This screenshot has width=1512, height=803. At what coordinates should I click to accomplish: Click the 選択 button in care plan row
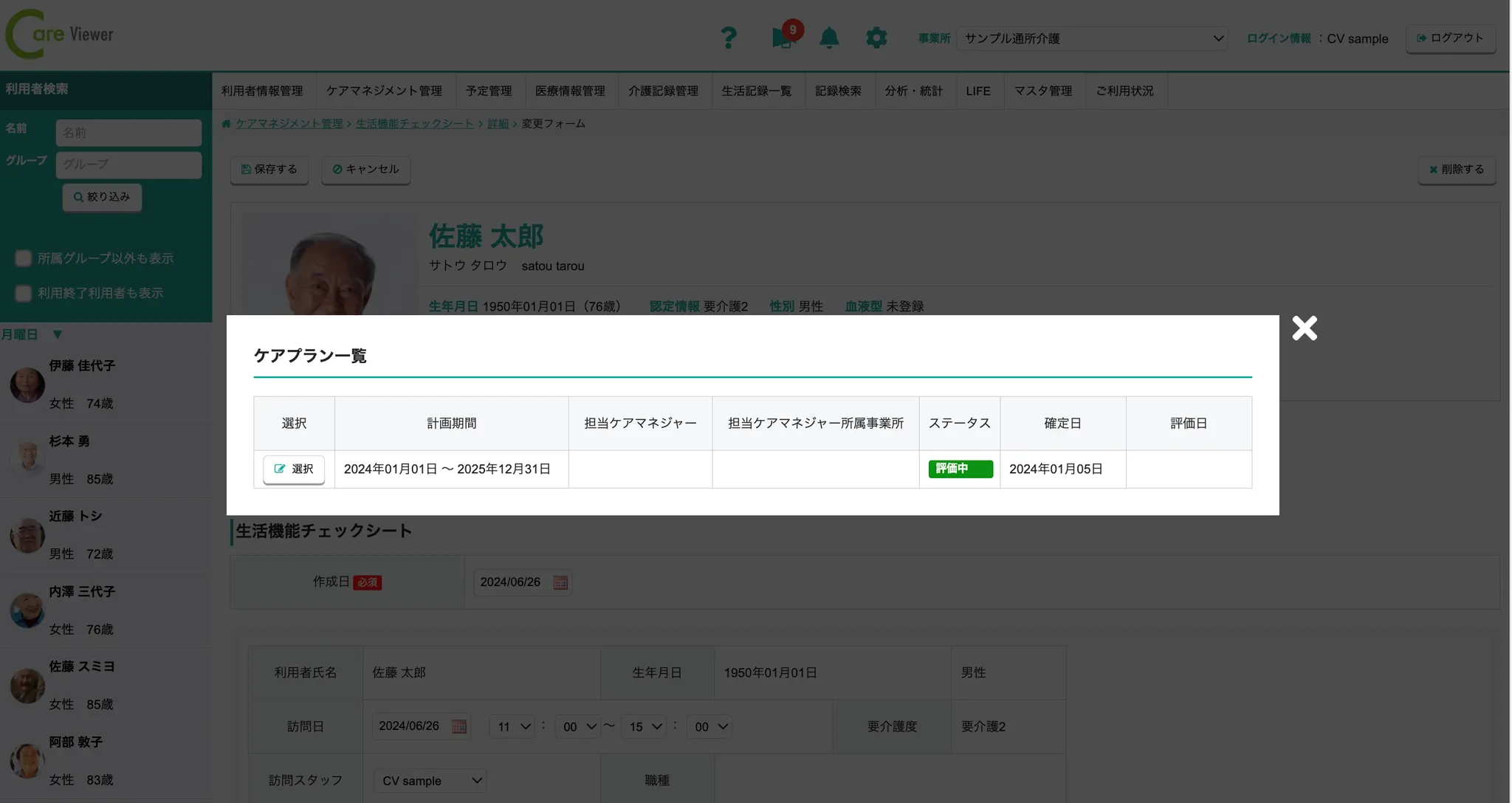pyautogui.click(x=294, y=469)
